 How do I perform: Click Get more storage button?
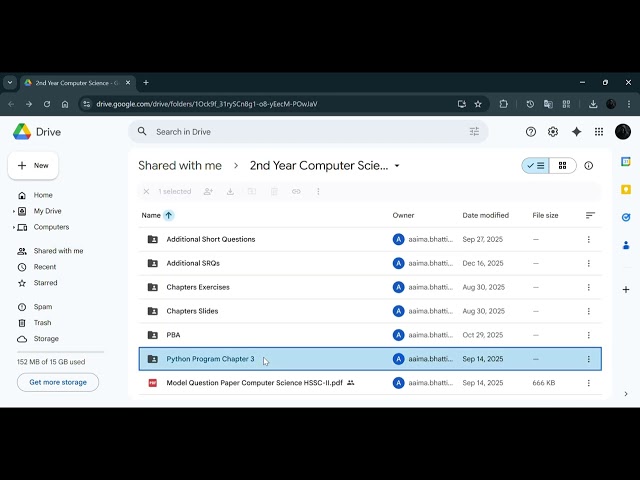pyautogui.click(x=58, y=382)
